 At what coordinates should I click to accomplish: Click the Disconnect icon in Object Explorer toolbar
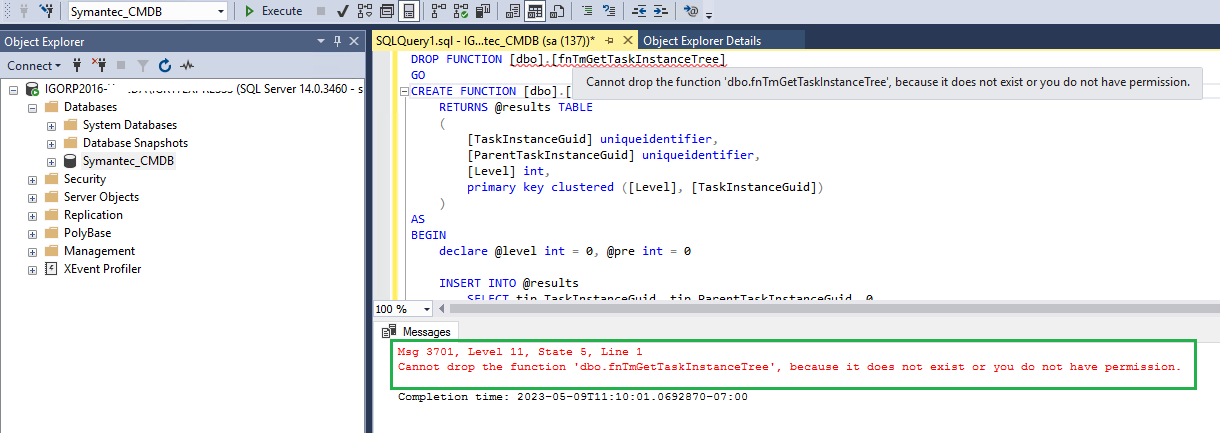pos(99,65)
